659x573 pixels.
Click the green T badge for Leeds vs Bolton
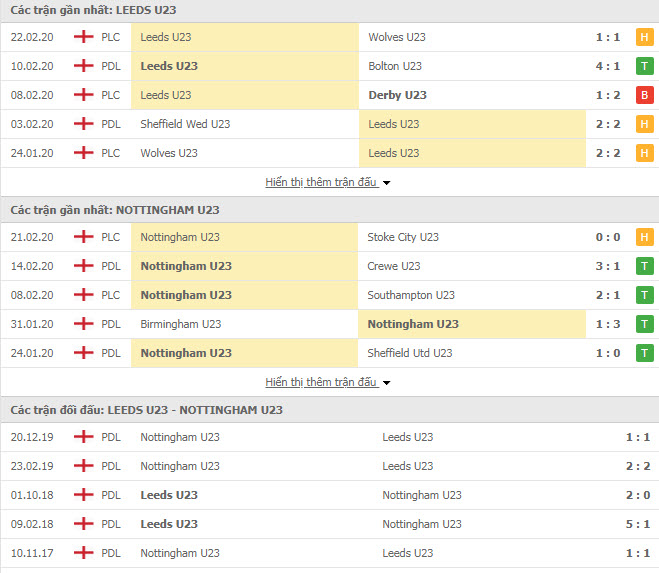(644, 66)
